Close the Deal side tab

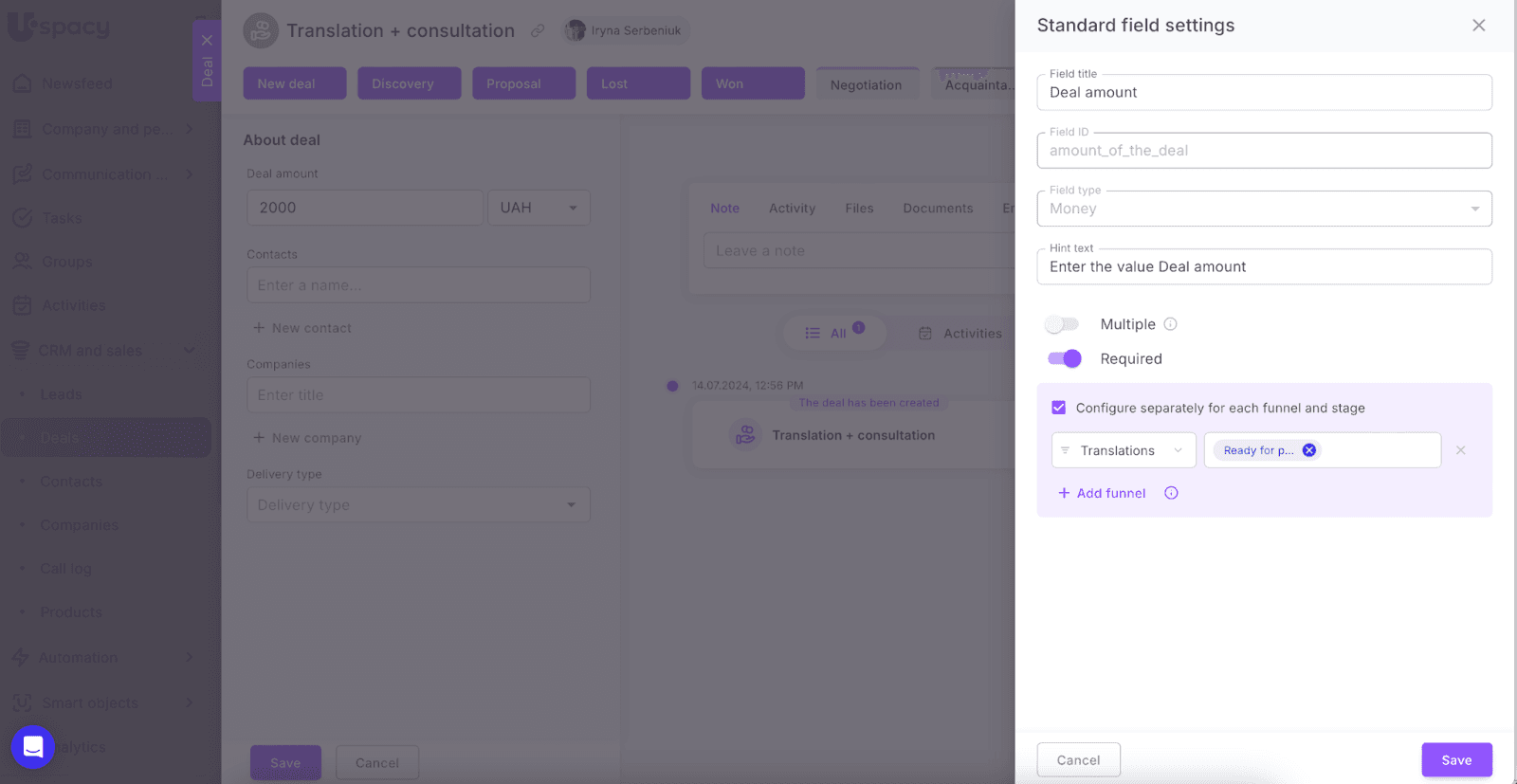(x=207, y=40)
